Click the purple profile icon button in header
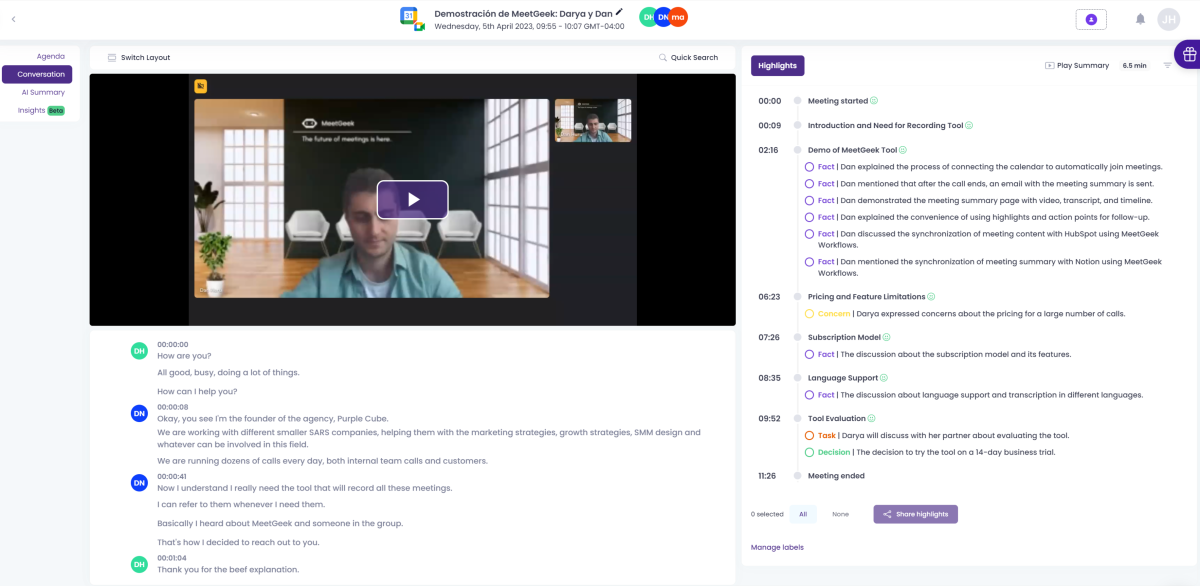 pyautogui.click(x=1091, y=19)
